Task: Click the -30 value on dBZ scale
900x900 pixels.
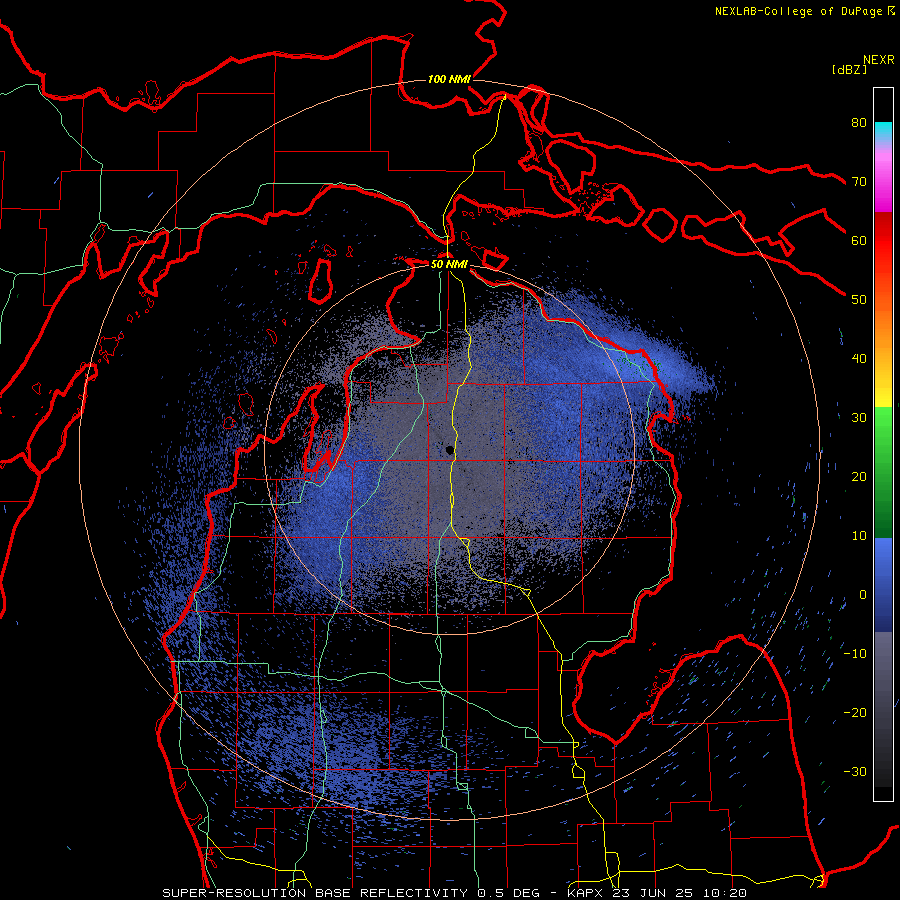Action: [x=855, y=772]
